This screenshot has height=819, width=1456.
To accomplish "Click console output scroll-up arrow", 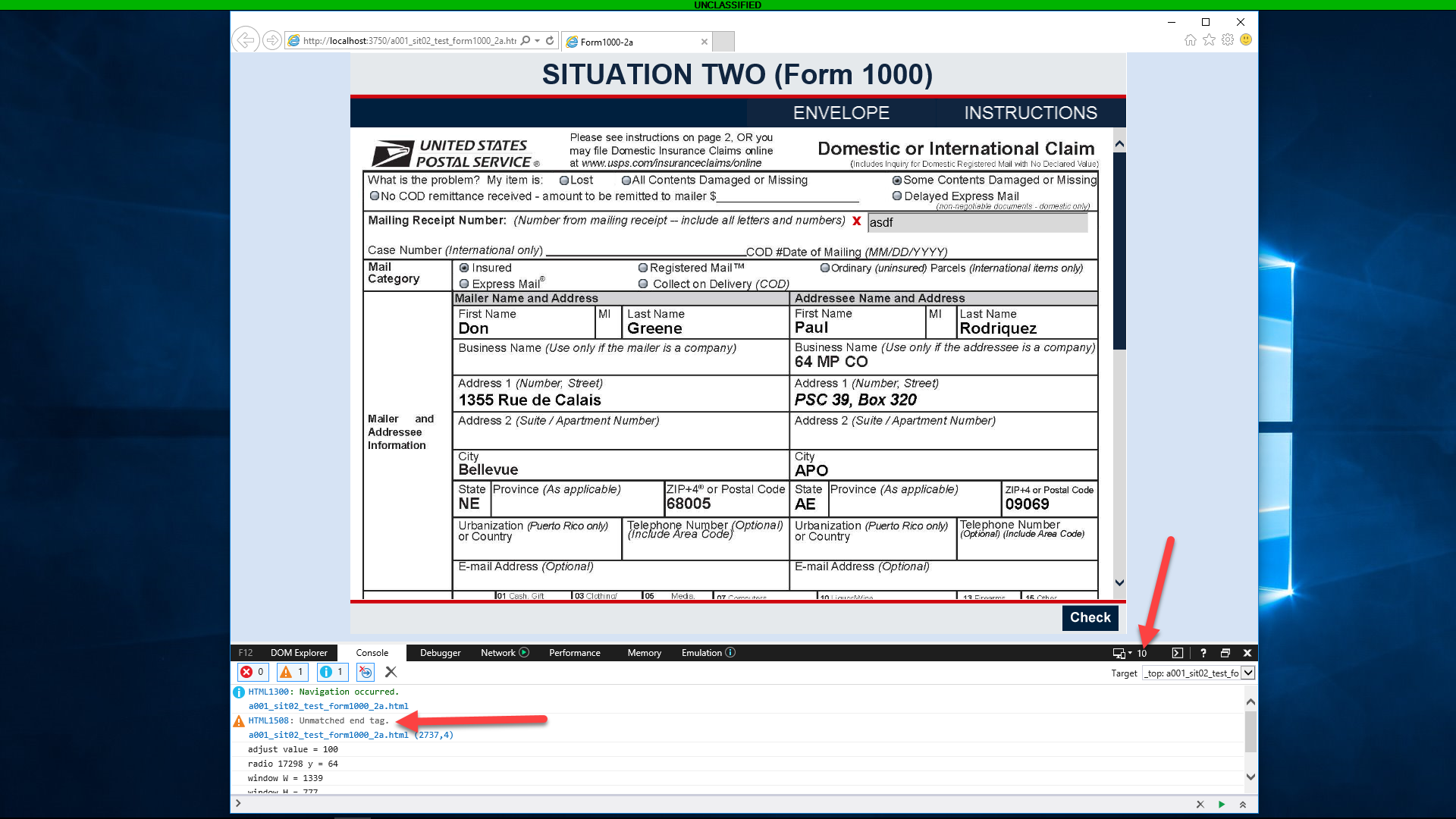I will tap(1250, 701).
